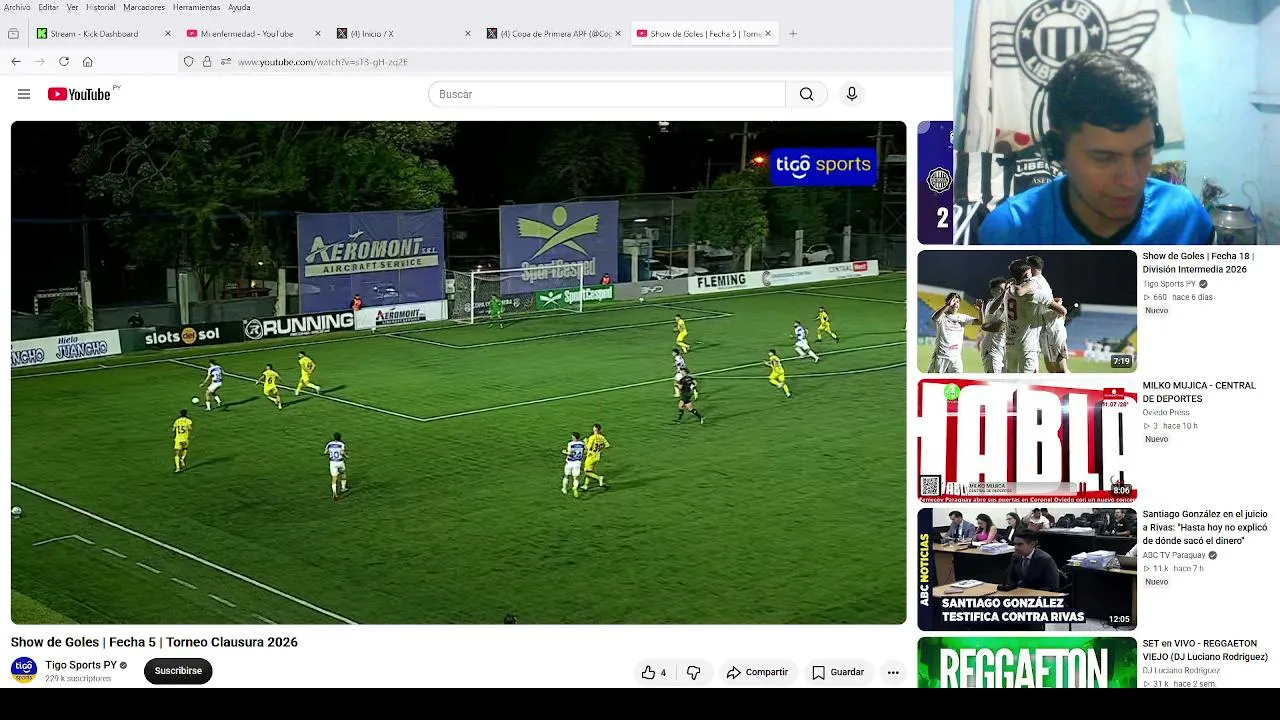
Task: Visit Oviedo Press channel link
Action: (1166, 412)
